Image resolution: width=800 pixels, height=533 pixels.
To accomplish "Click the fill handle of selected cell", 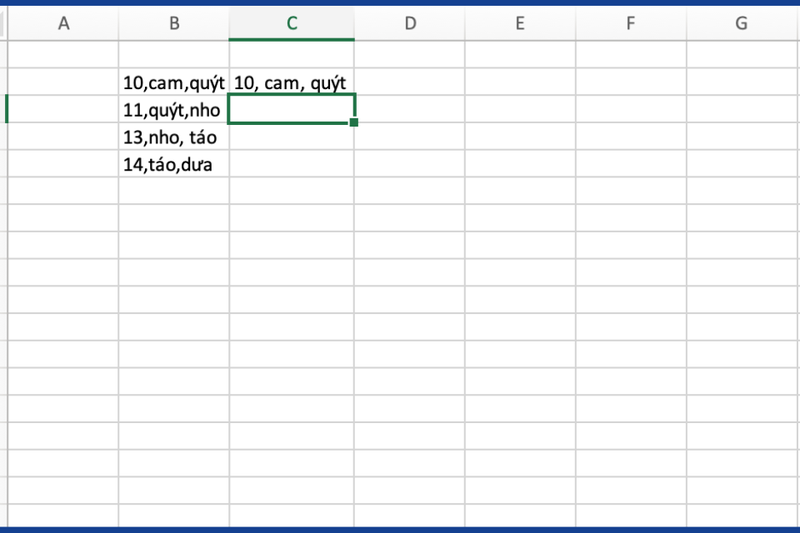I will click(x=354, y=122).
